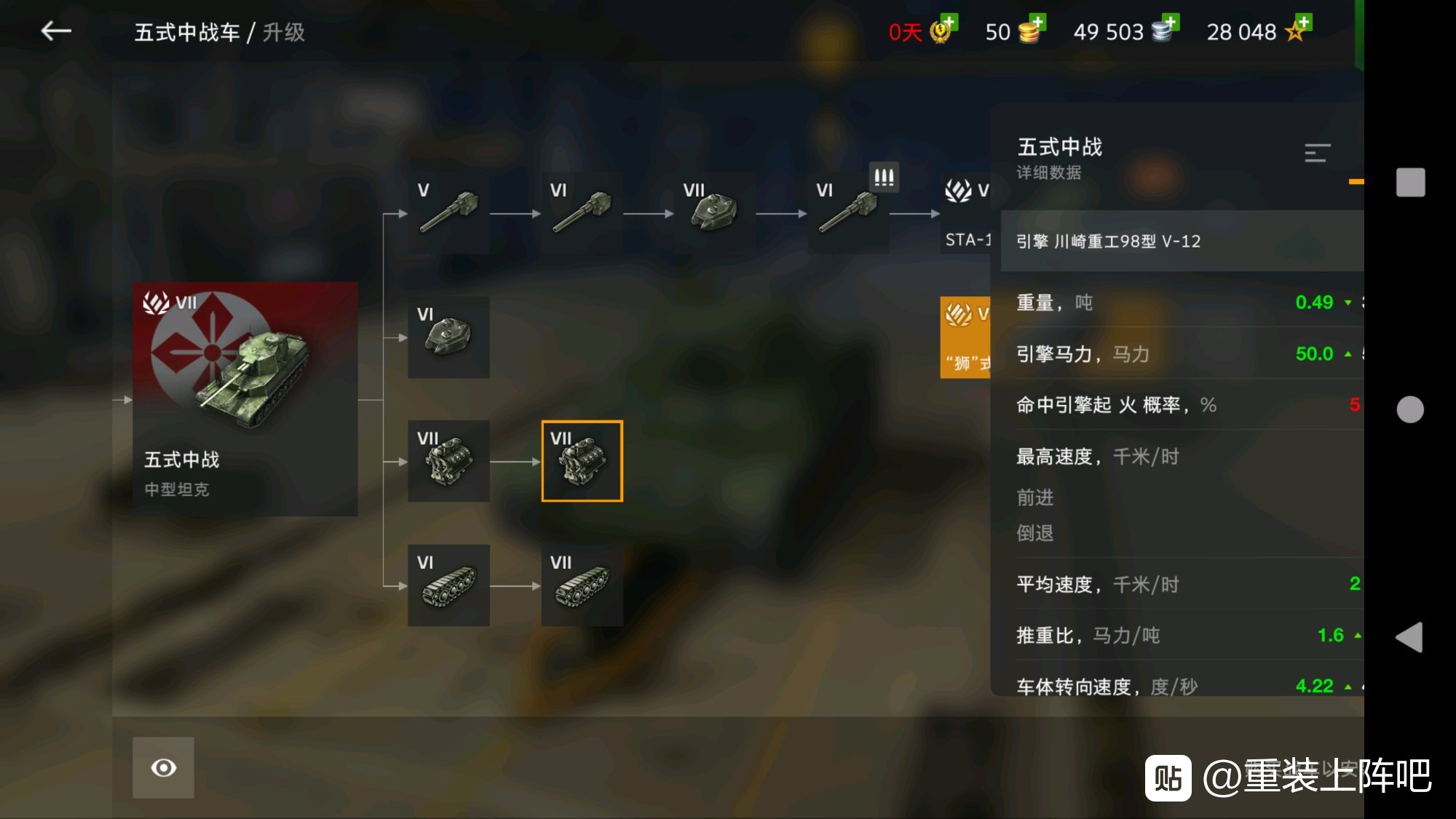The width and height of the screenshot is (1456, 819).
Task: Tap the Android back triangle button
Action: [1409, 638]
